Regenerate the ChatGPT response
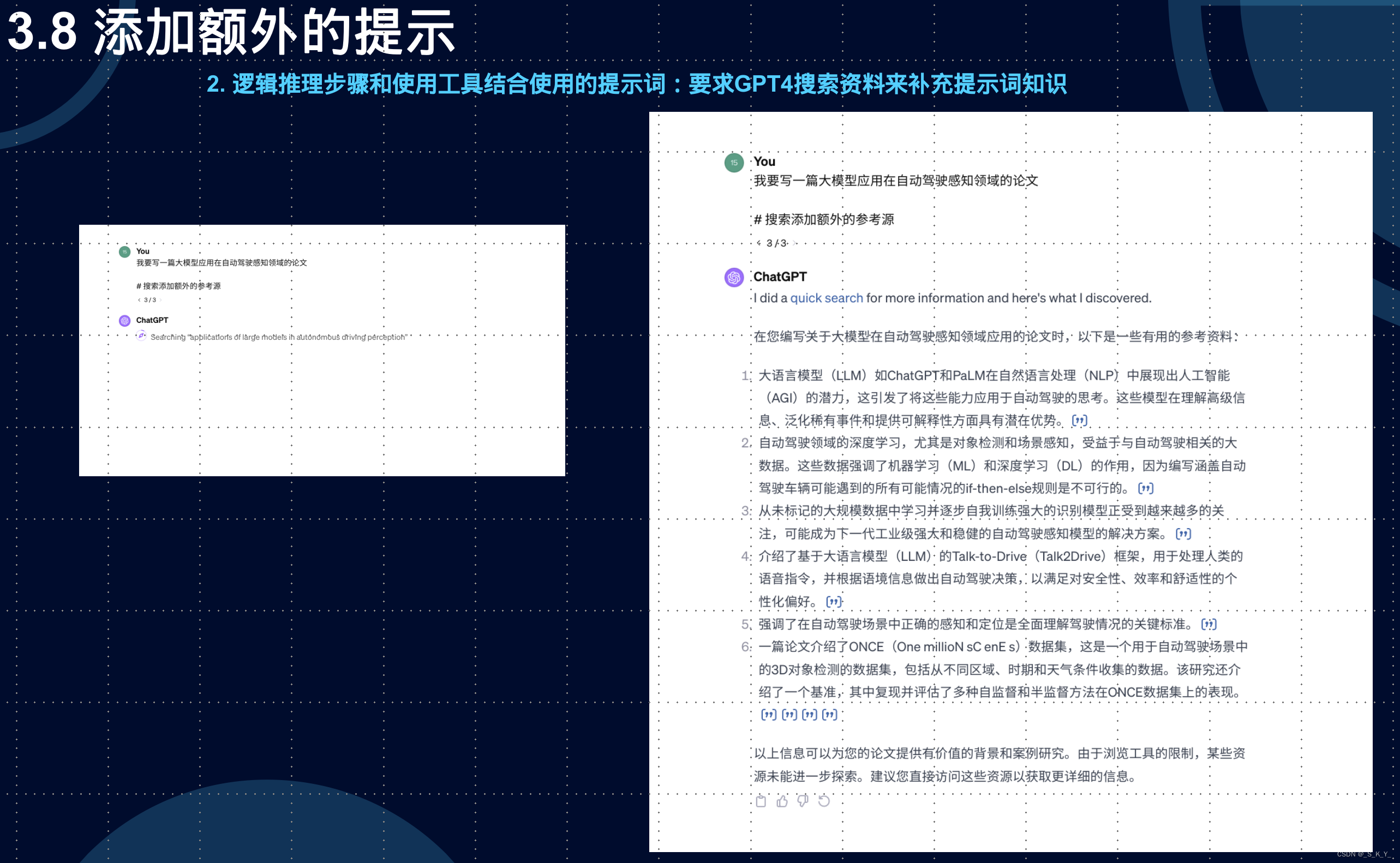Image resolution: width=1400 pixels, height=863 pixels. click(824, 801)
